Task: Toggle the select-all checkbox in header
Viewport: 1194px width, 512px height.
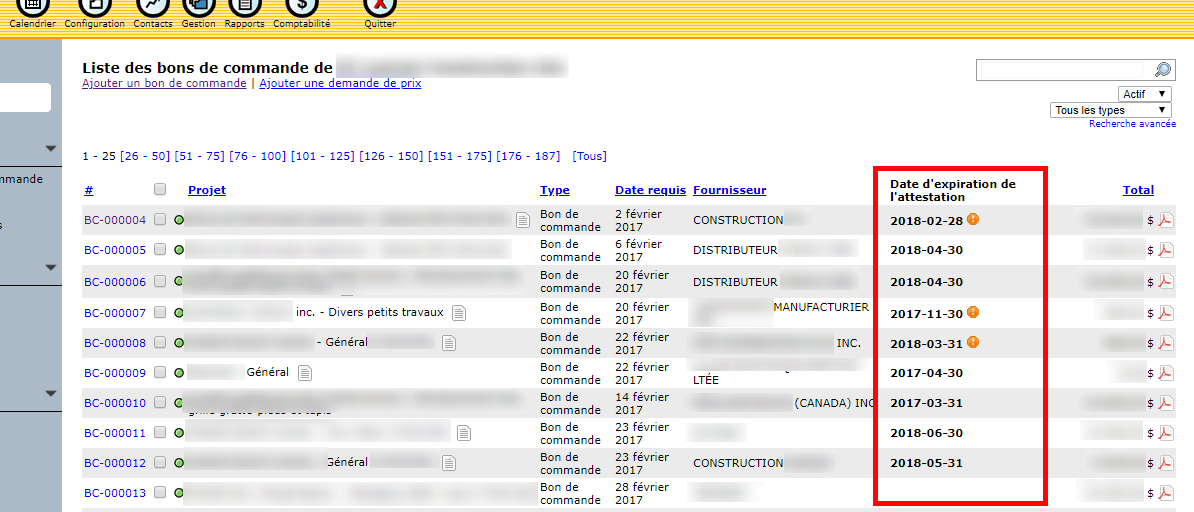Action: [x=160, y=189]
